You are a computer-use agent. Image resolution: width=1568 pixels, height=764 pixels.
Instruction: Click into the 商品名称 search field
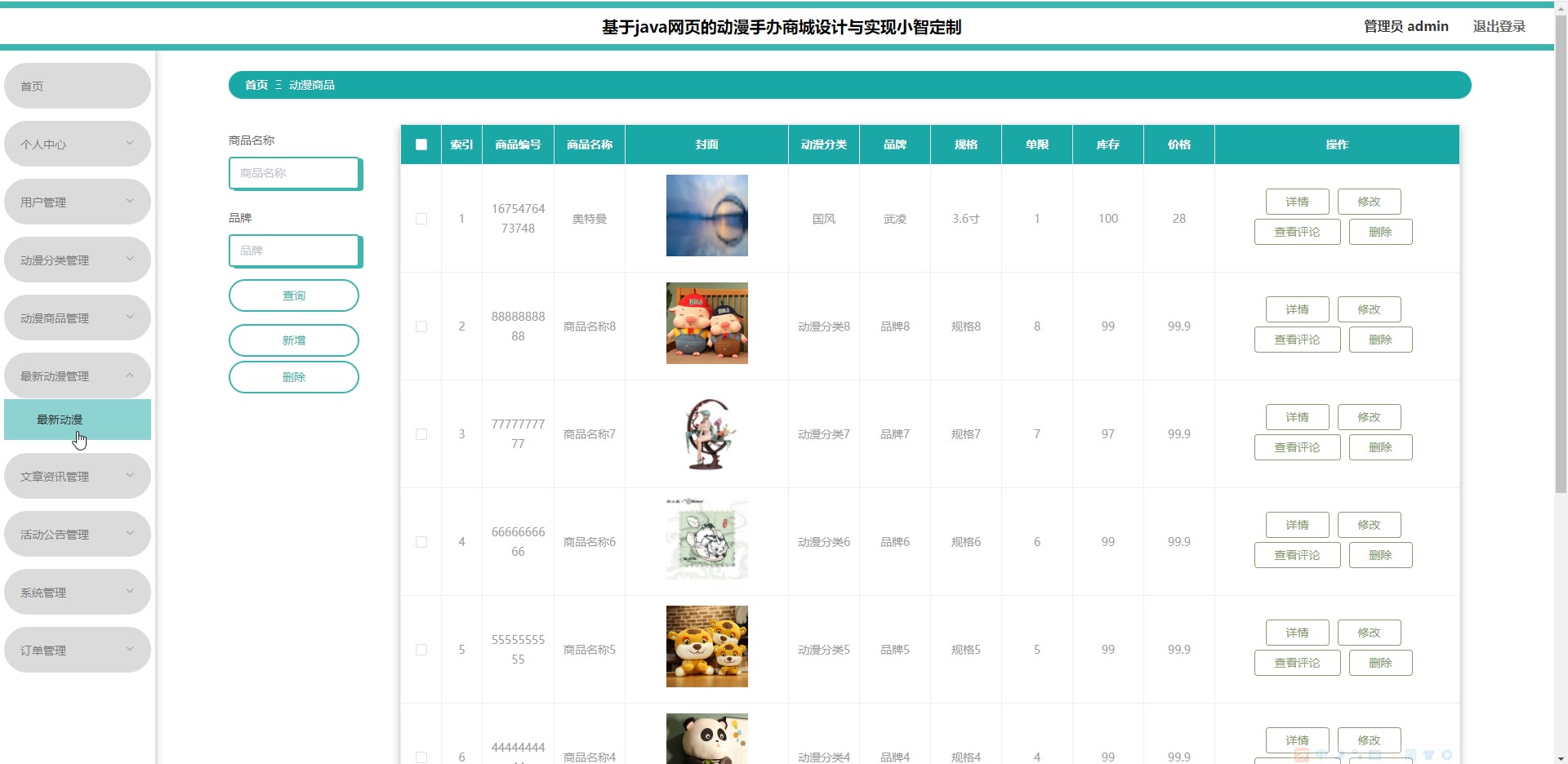(295, 173)
